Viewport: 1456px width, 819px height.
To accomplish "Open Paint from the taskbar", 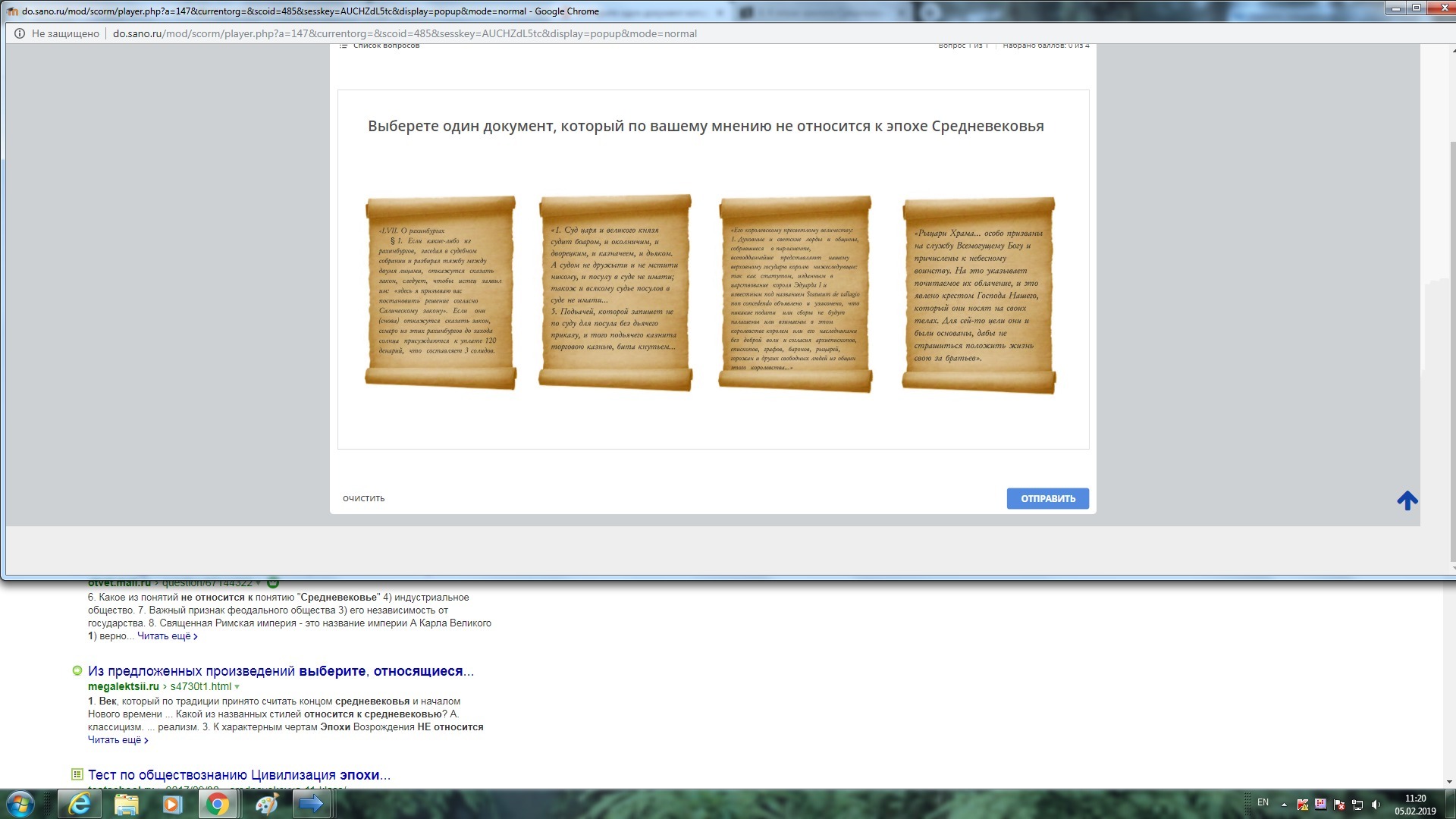I will (x=266, y=804).
